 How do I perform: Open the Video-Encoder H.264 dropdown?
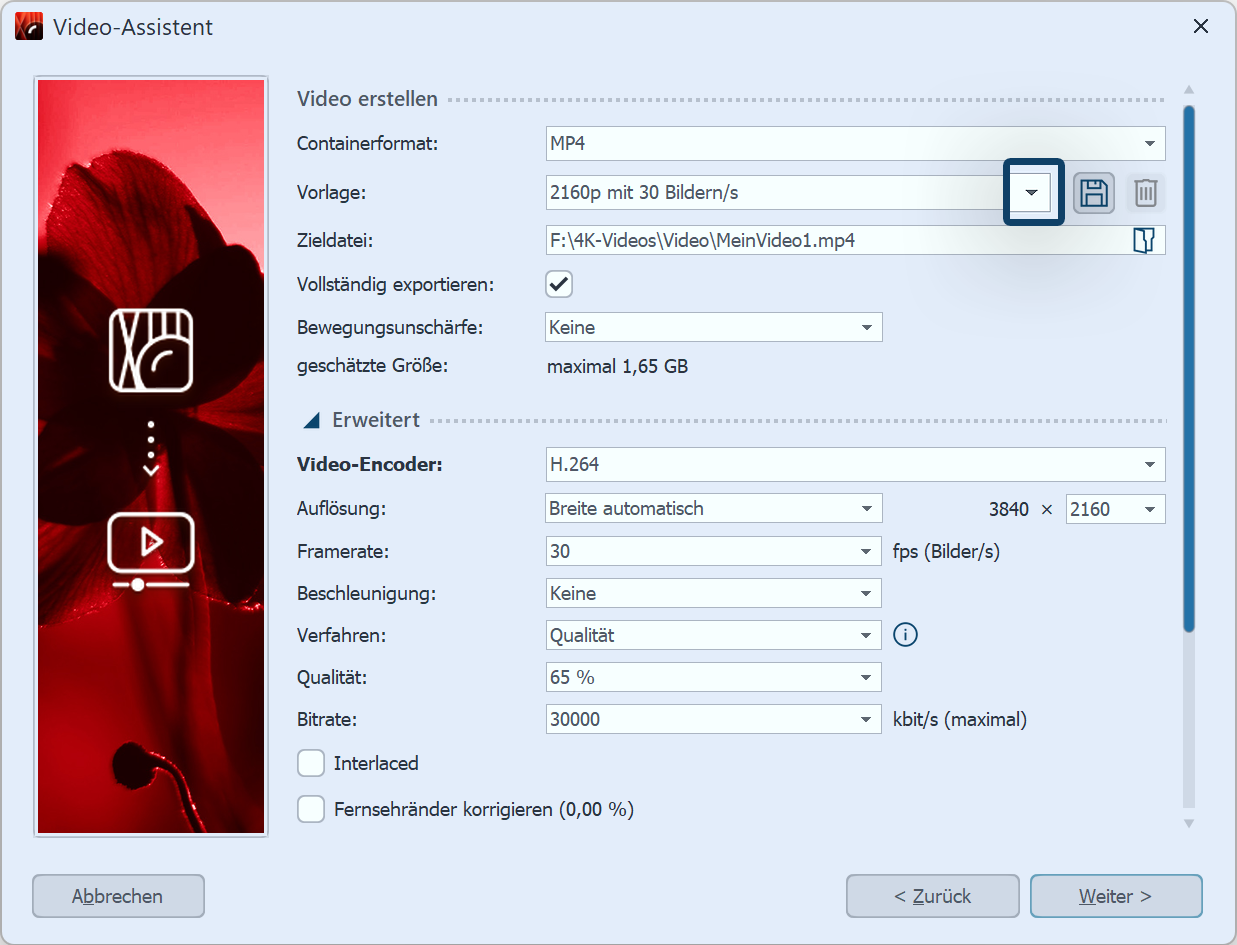[855, 465]
